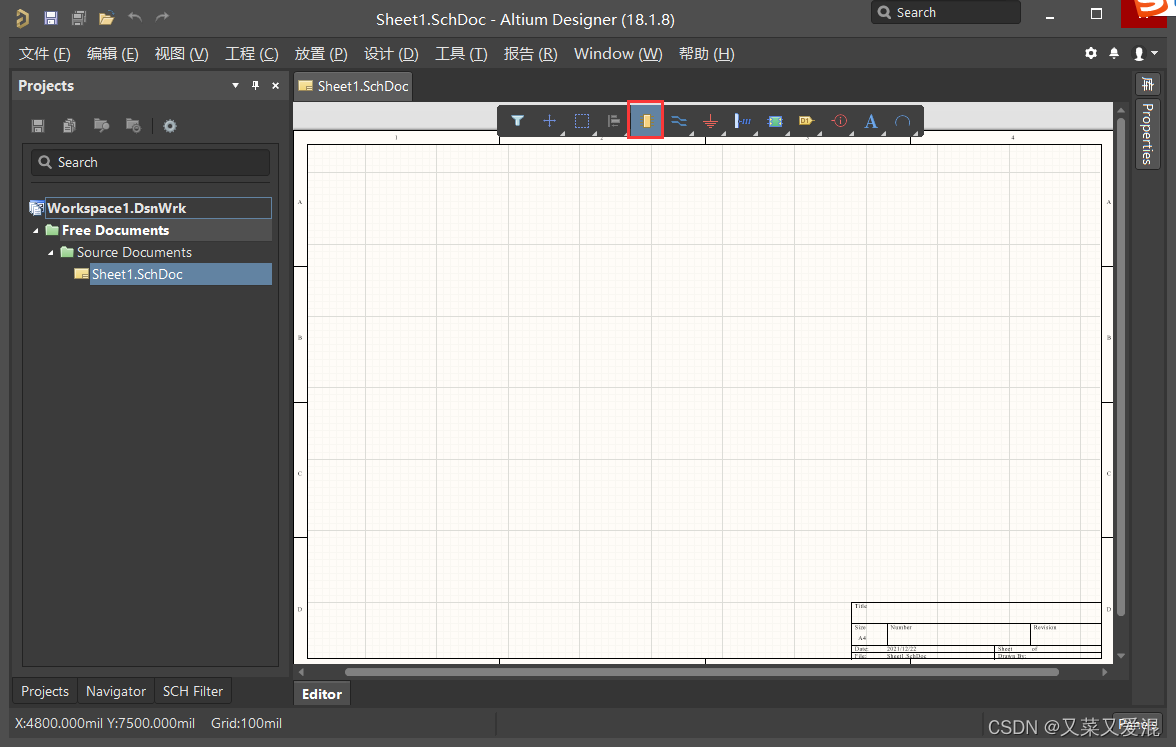This screenshot has width=1176, height=747.
Task: Collapse the Source Documents folder
Action: [x=52, y=253]
